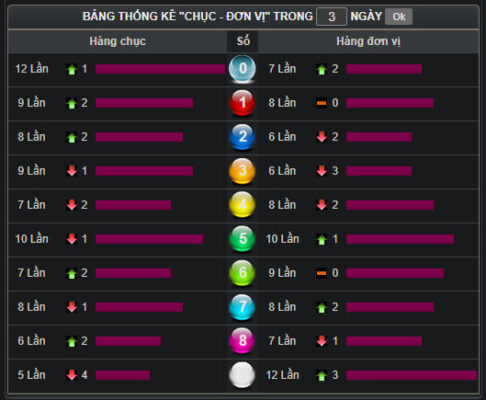Click the 10 Lần units label for number 5

(x=283, y=239)
